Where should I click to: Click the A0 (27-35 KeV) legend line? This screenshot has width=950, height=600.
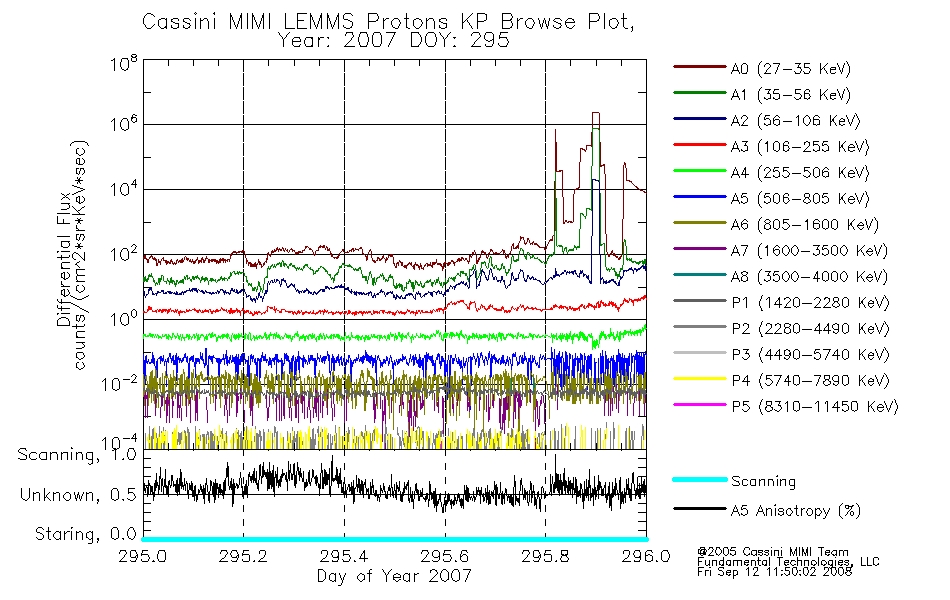click(x=699, y=67)
